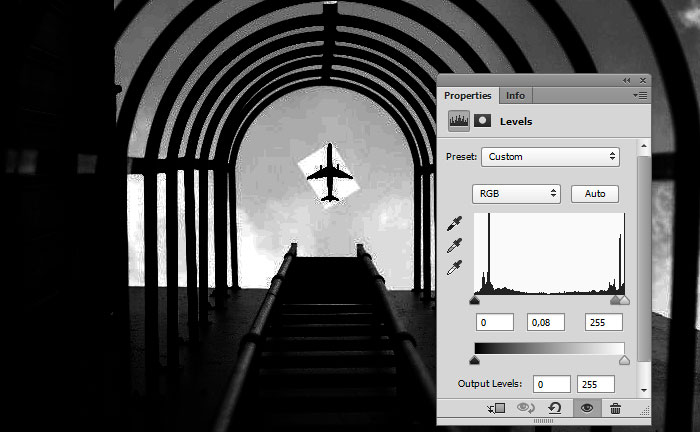The height and width of the screenshot is (432, 700).
Task: Delete the adjustment layer with trash icon
Action: [x=615, y=408]
